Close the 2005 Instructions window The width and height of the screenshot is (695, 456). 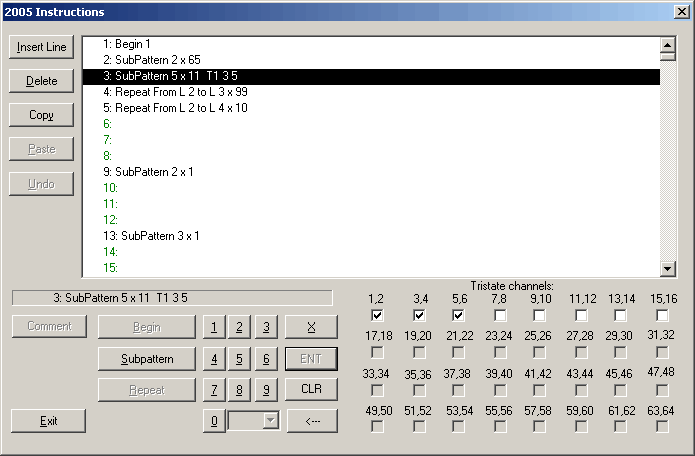point(680,12)
